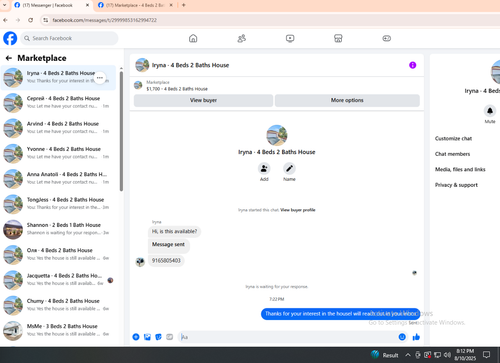Click the 'Hi, is this available?' message

pyautogui.click(x=174, y=231)
